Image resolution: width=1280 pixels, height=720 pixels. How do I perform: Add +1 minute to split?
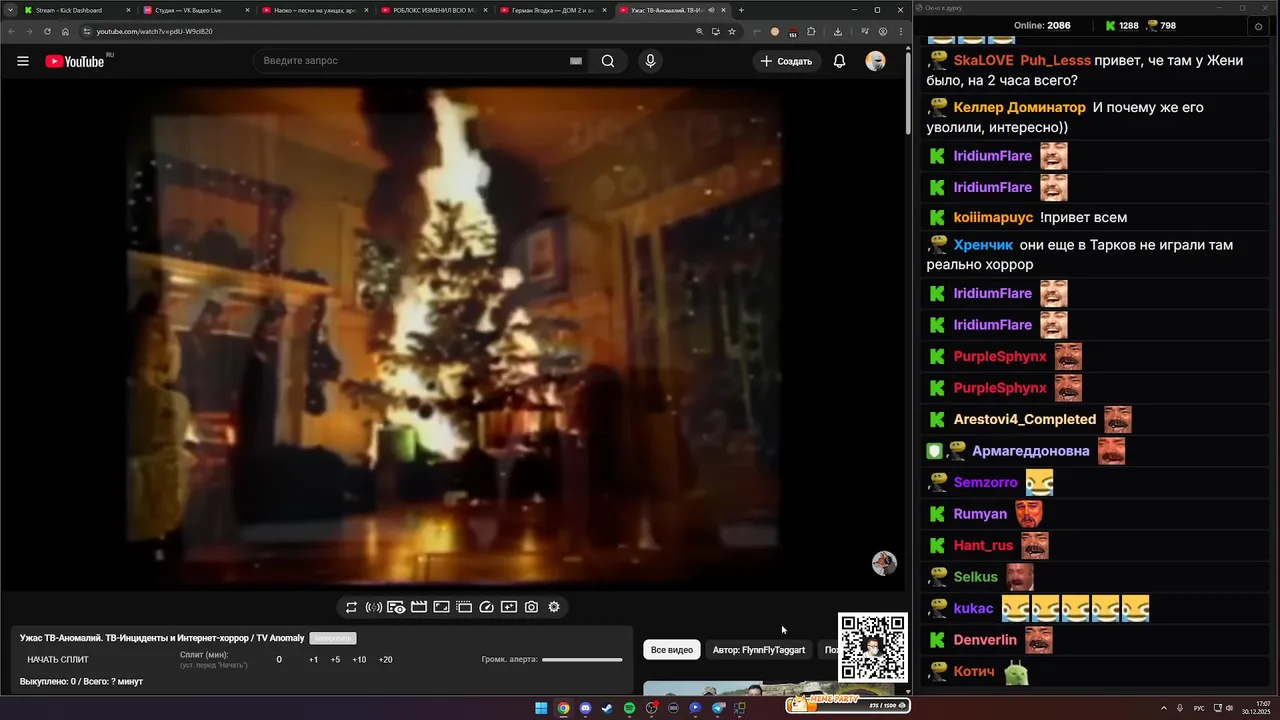(x=313, y=660)
